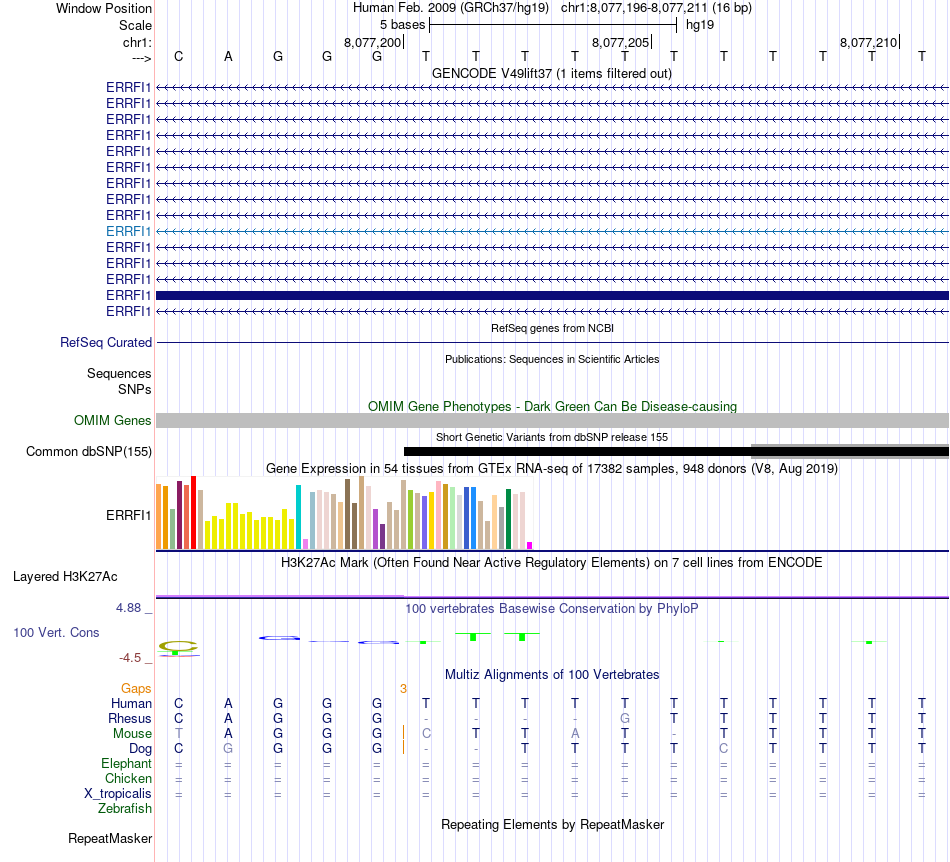
Task: Click the red bar in GTEx chart
Action: 193,512
